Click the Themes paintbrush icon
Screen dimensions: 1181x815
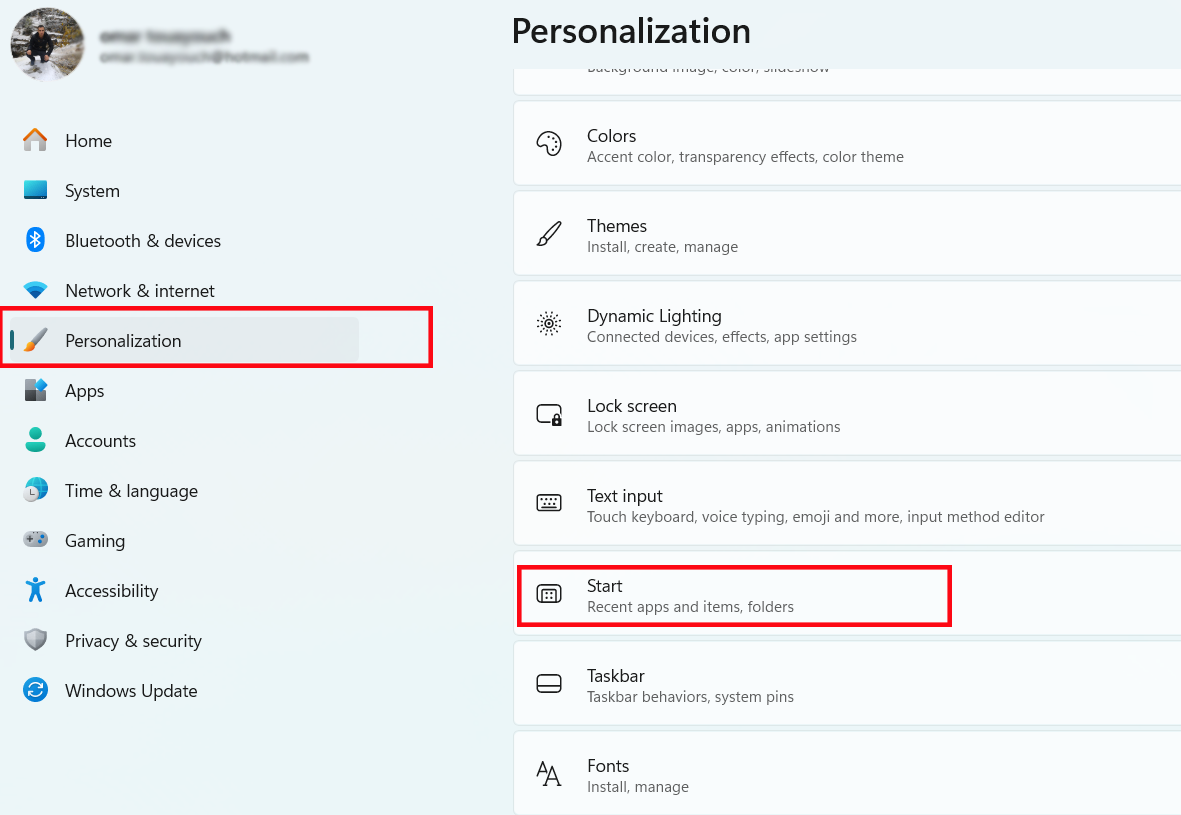pyautogui.click(x=549, y=235)
